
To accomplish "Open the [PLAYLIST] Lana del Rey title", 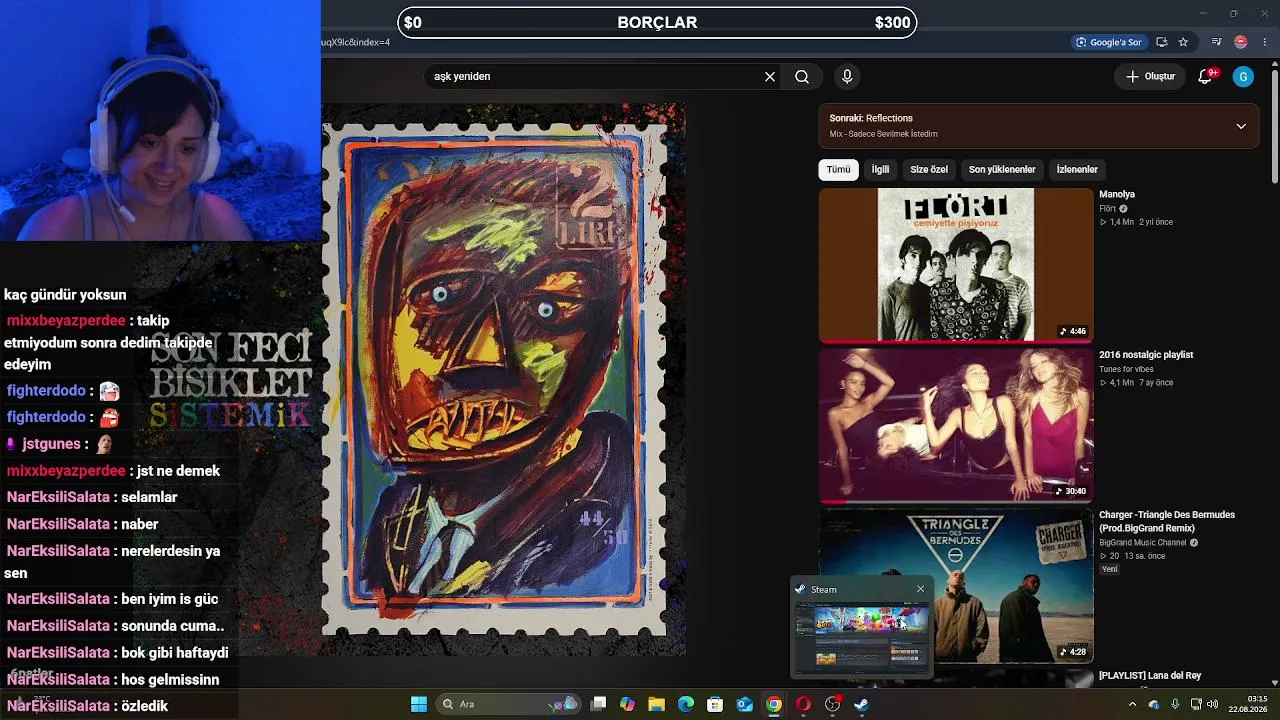I will tap(1150, 676).
